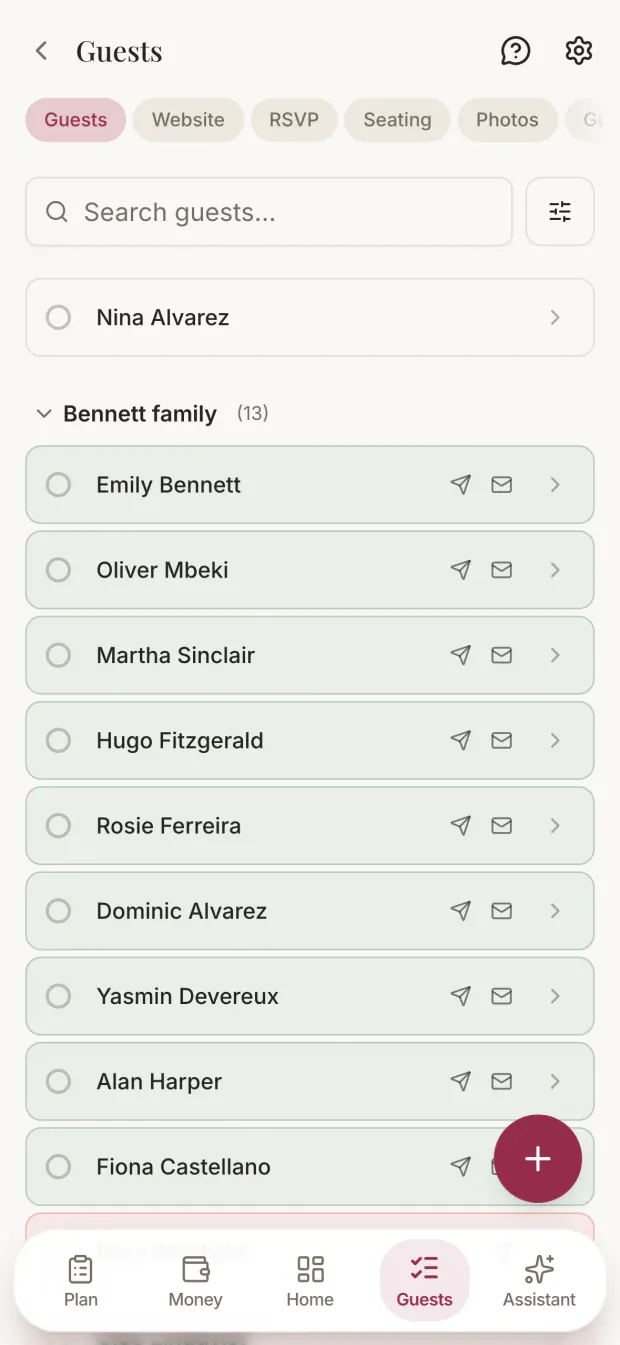Check the circle beside Rosie Ferreira

(59, 826)
